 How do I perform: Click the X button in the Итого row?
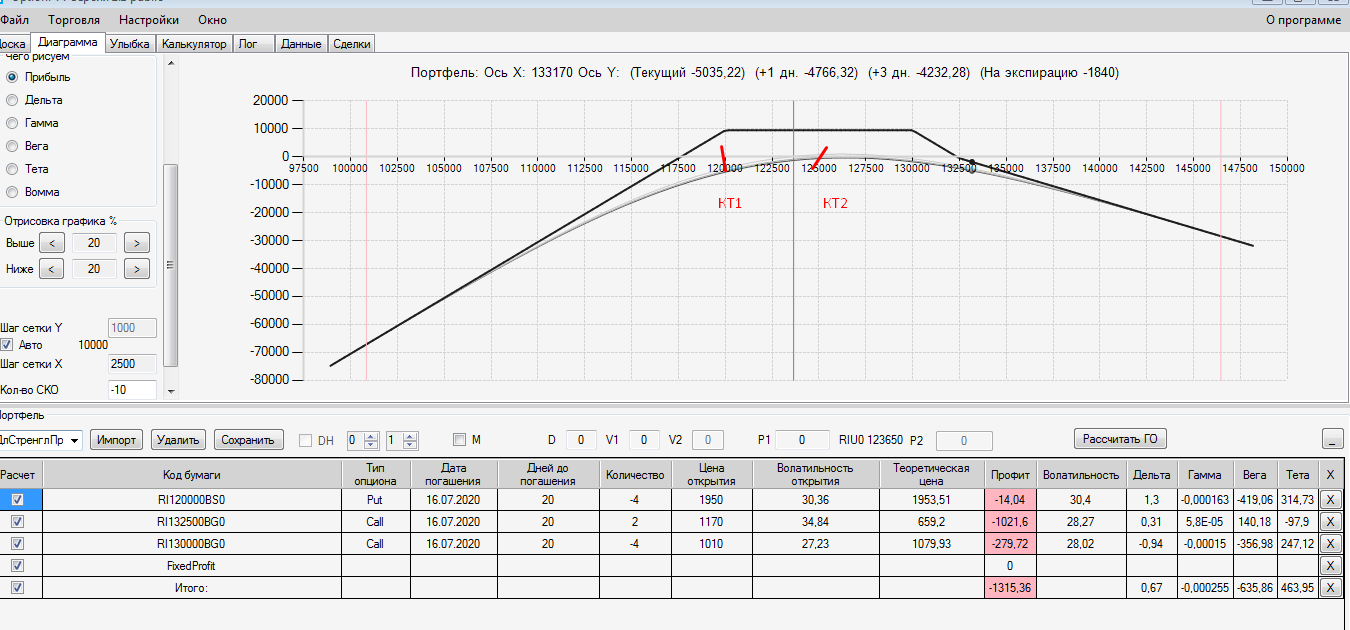click(1329, 588)
